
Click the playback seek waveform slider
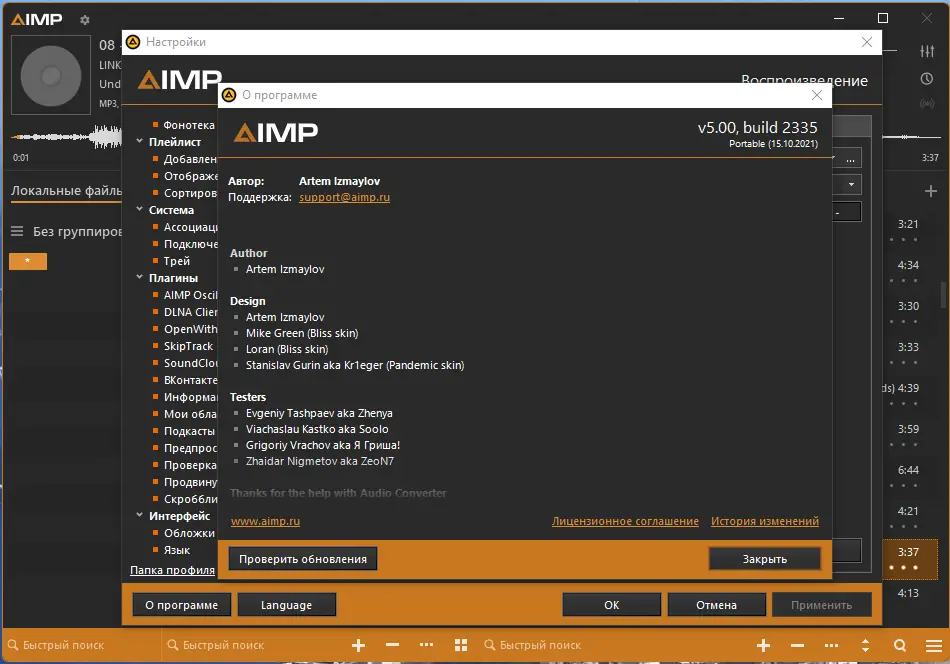[65, 137]
